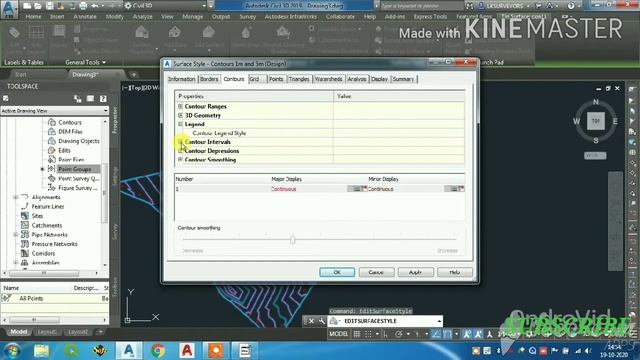Open the General Tools panel dropdown
This screenshot has height=360, width=640.
tap(85, 62)
